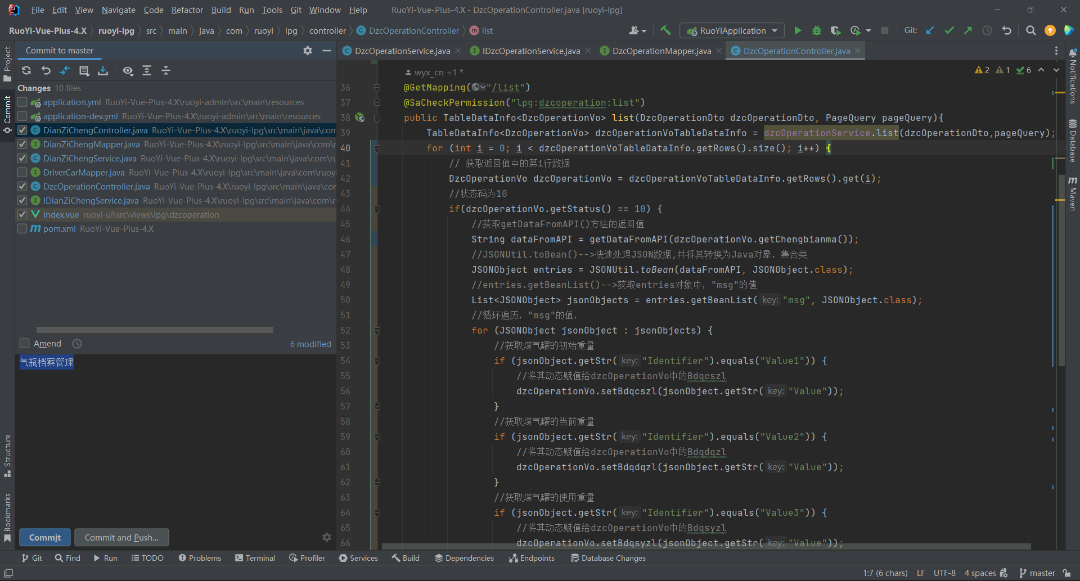Viewport: 1080px width, 581px height.
Task: Click the Commit button
Action: (x=45, y=537)
